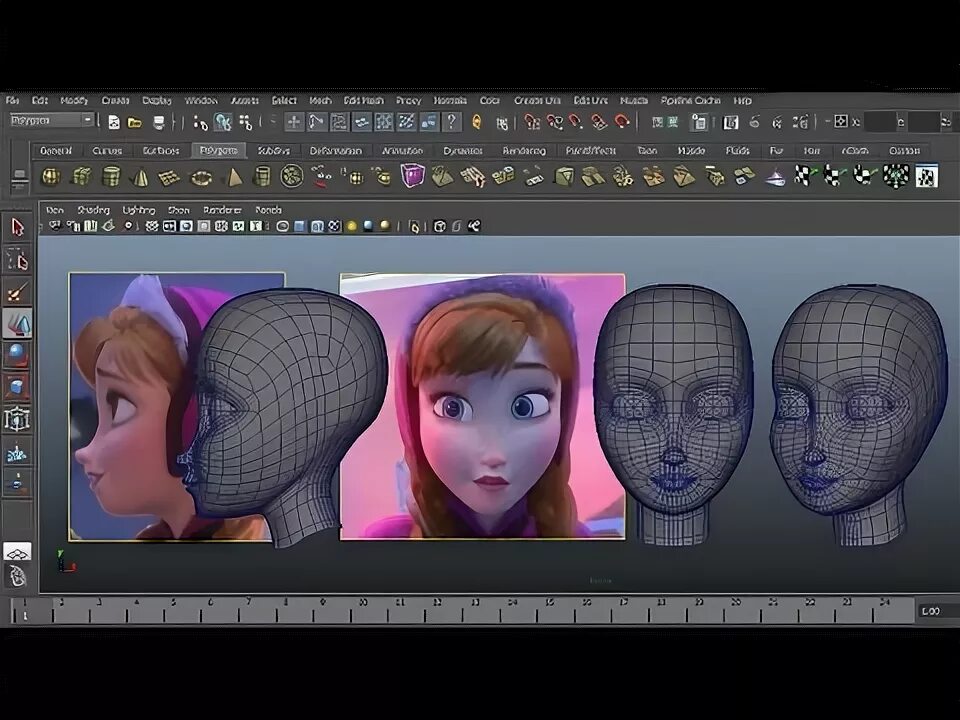Toggle smooth shade all in panel toolbar
960x720 pixels.
pyautogui.click(x=299, y=227)
